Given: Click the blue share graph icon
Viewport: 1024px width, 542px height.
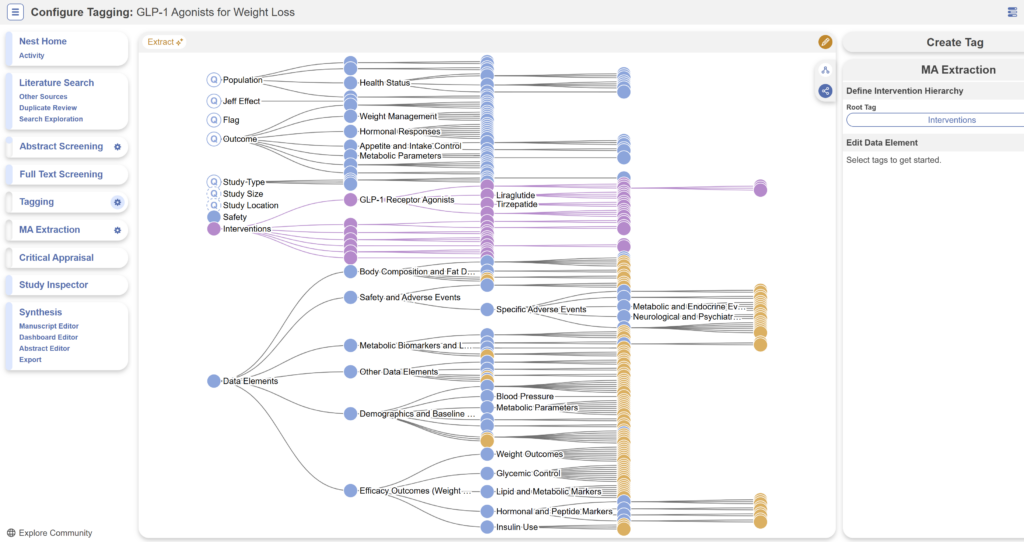Looking at the screenshot, I should (825, 91).
